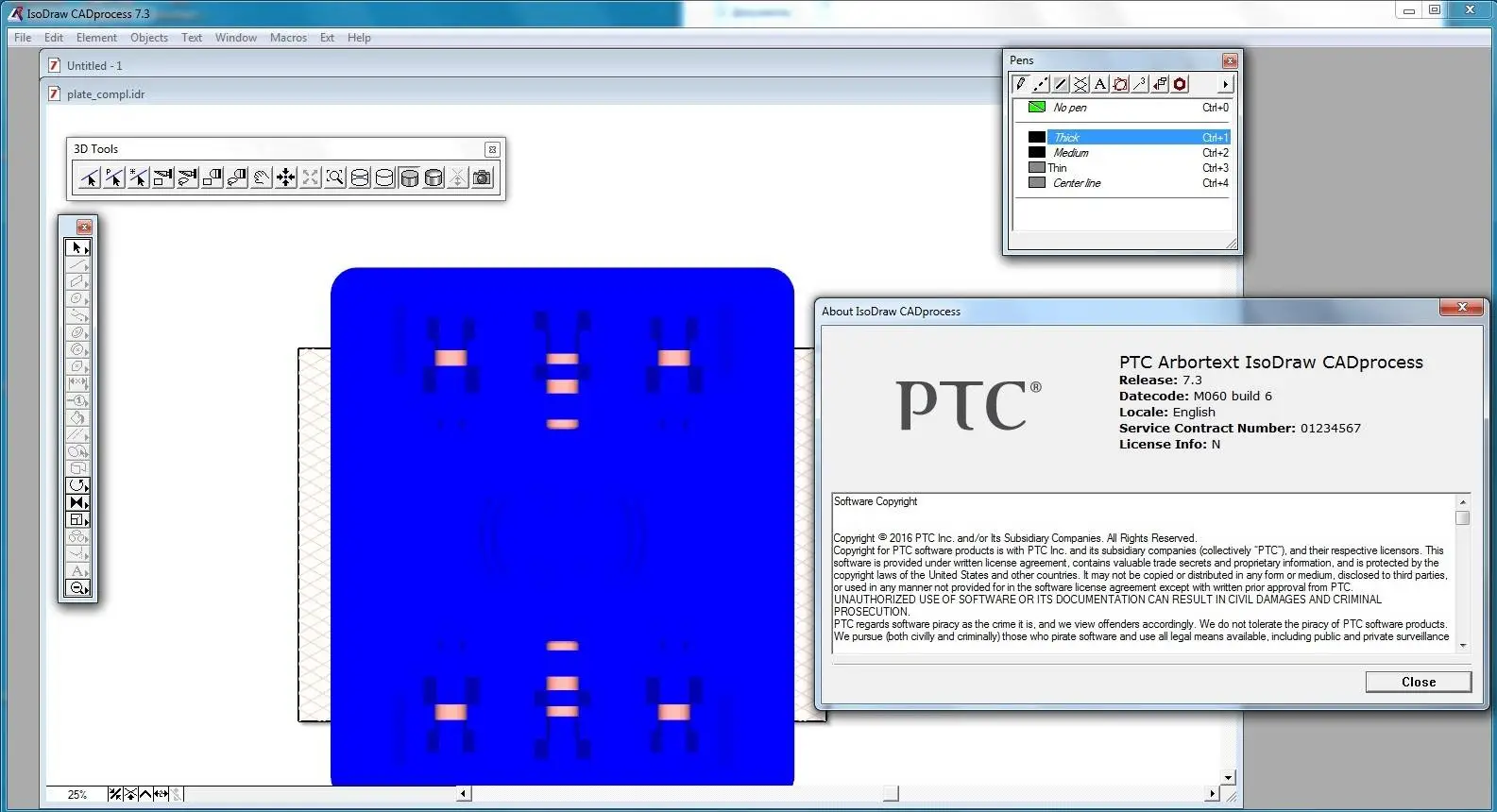Click the camera snapshot icon in 3D Tools
Screen dimensions: 1497x812
click(x=482, y=178)
